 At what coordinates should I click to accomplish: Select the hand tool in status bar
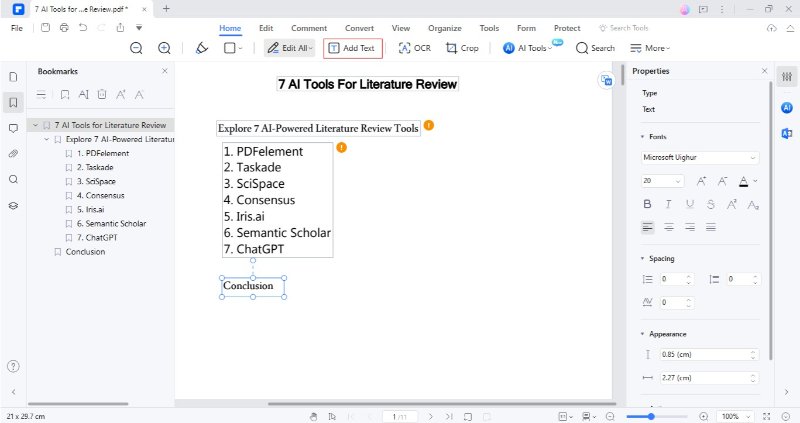(313, 416)
